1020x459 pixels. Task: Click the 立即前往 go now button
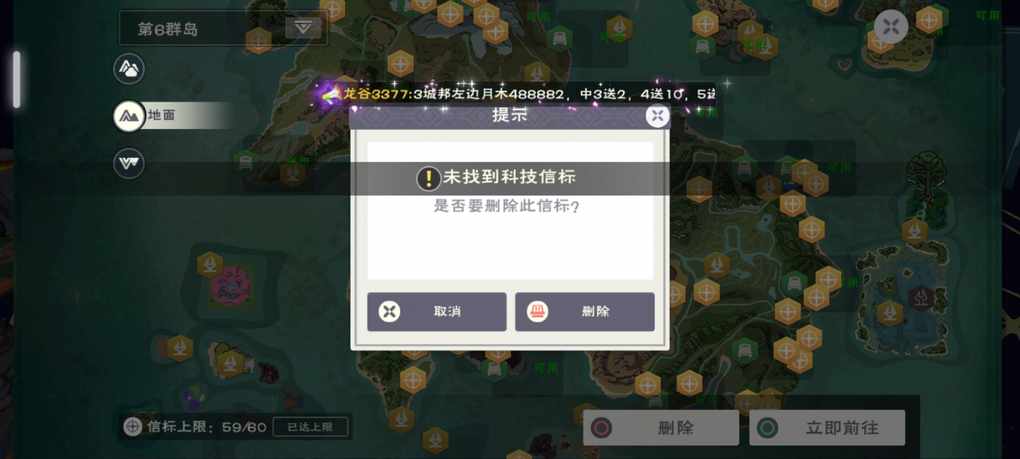827,428
